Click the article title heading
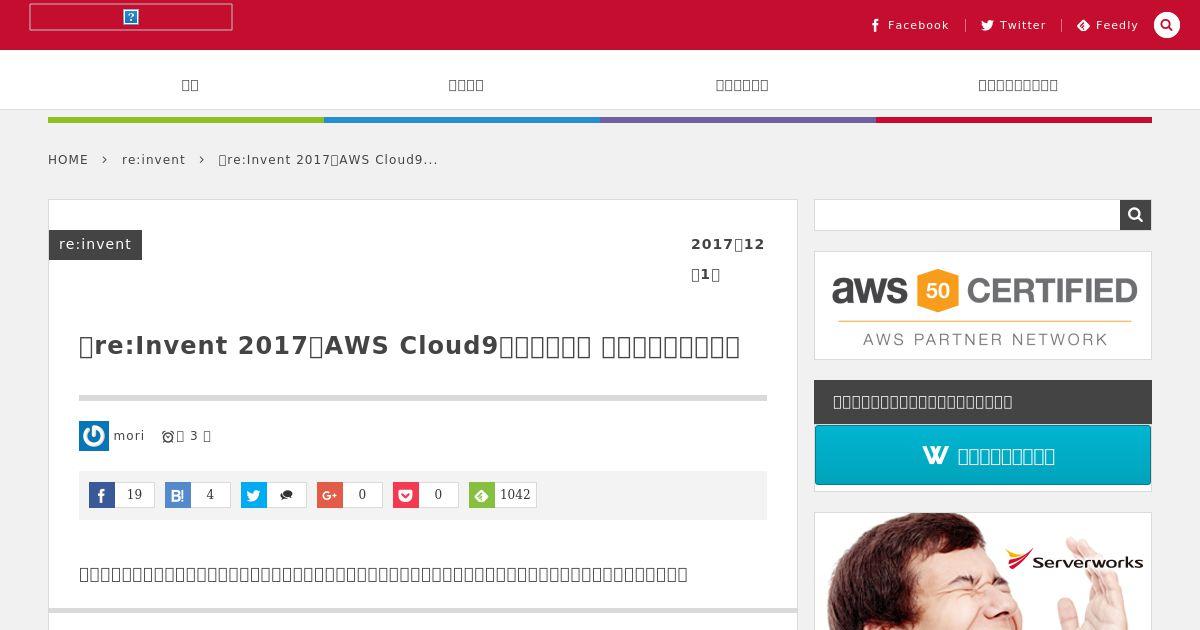Screen dimensions: 1200x630 (409, 346)
